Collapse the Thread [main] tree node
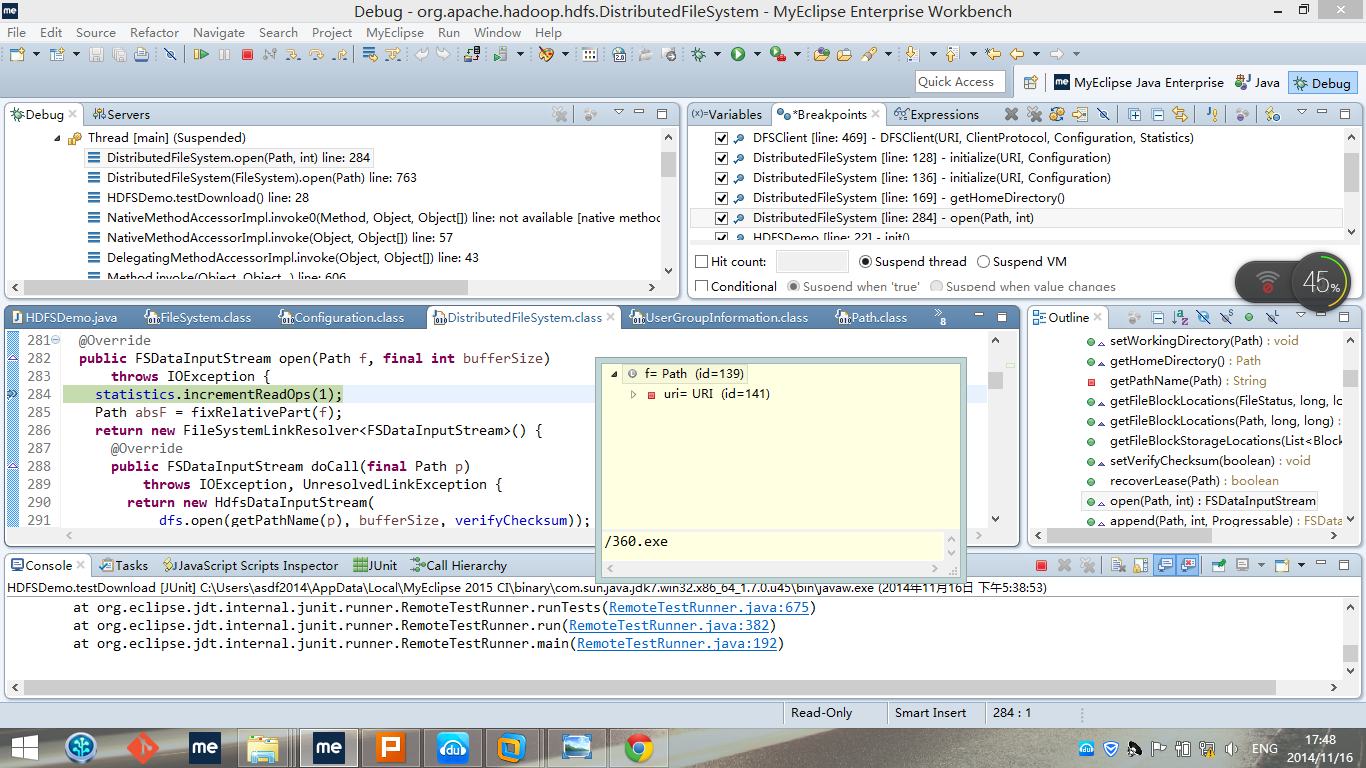This screenshot has width=1366, height=768. click(57, 138)
